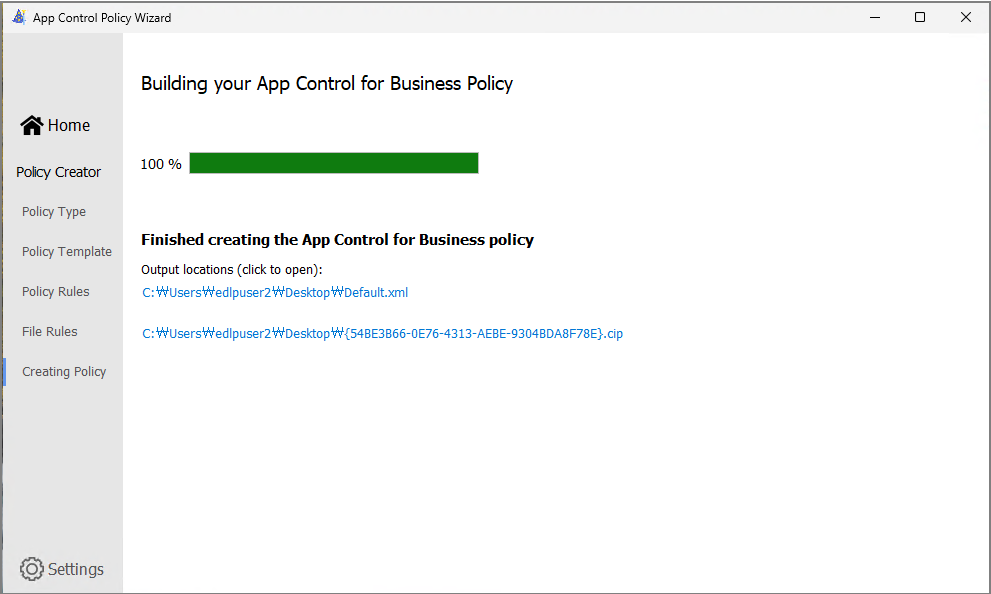Open the .cip policy file output link
The width and height of the screenshot is (991, 594).
[x=382, y=334]
